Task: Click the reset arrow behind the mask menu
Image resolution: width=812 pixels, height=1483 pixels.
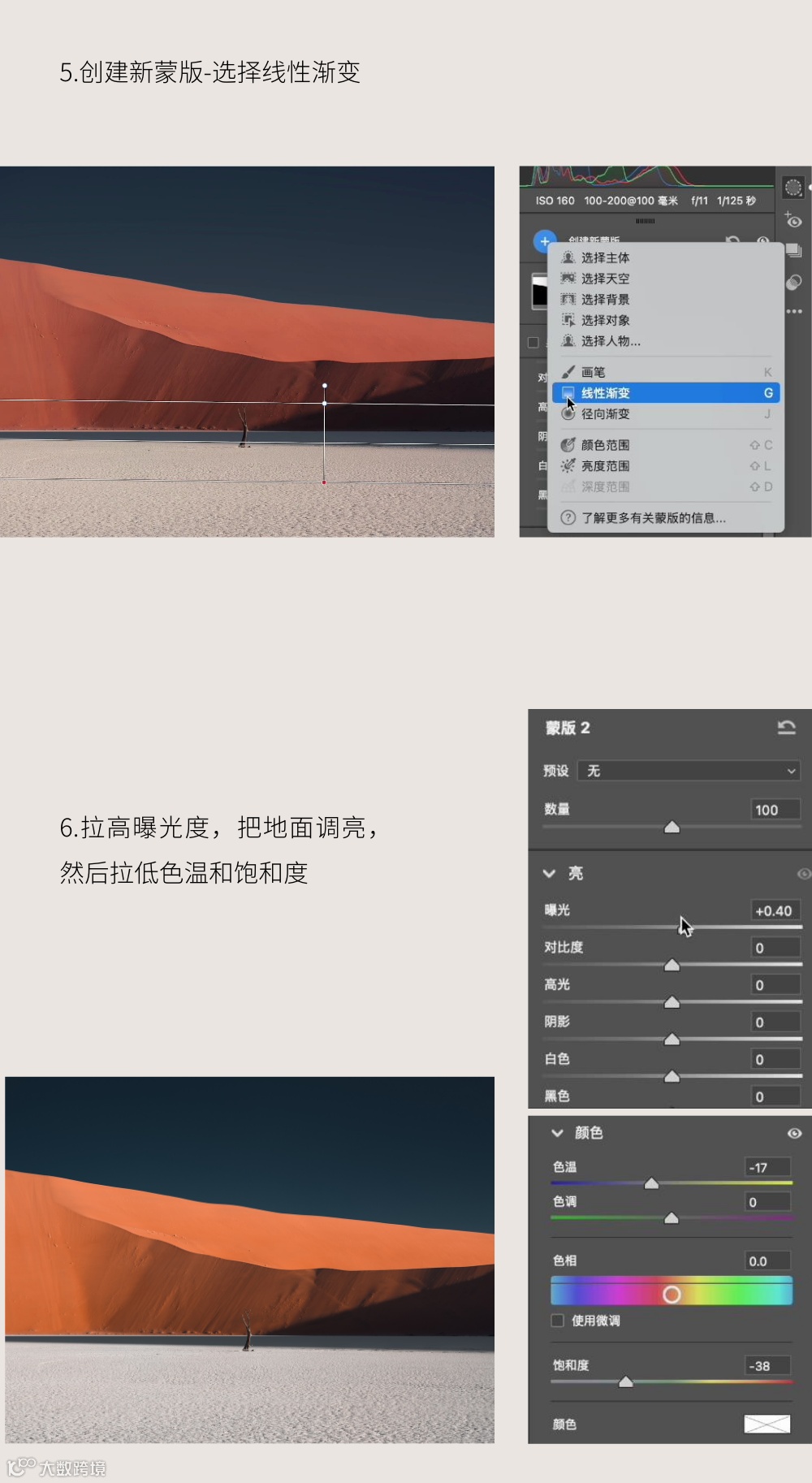Action: click(732, 240)
